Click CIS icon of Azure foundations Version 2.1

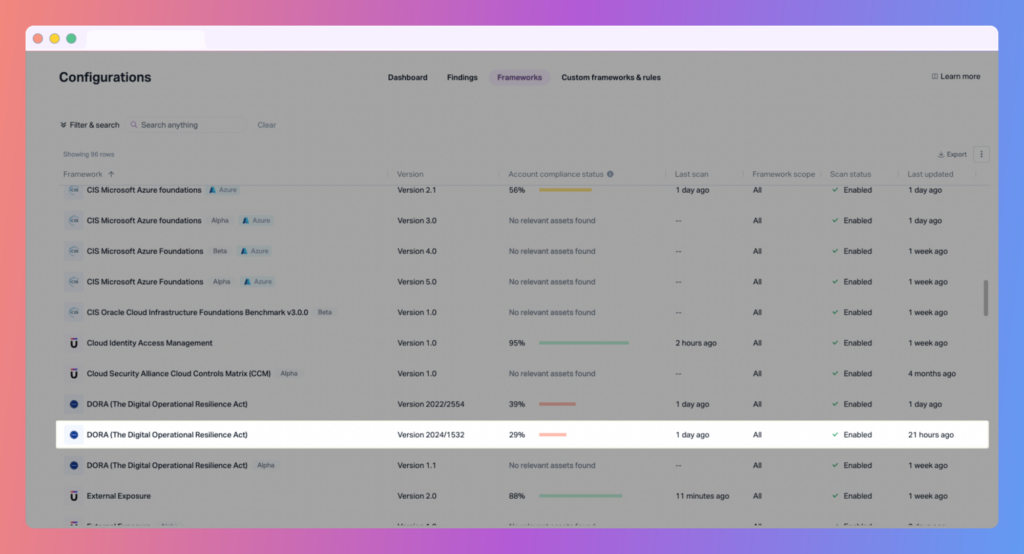[74, 190]
